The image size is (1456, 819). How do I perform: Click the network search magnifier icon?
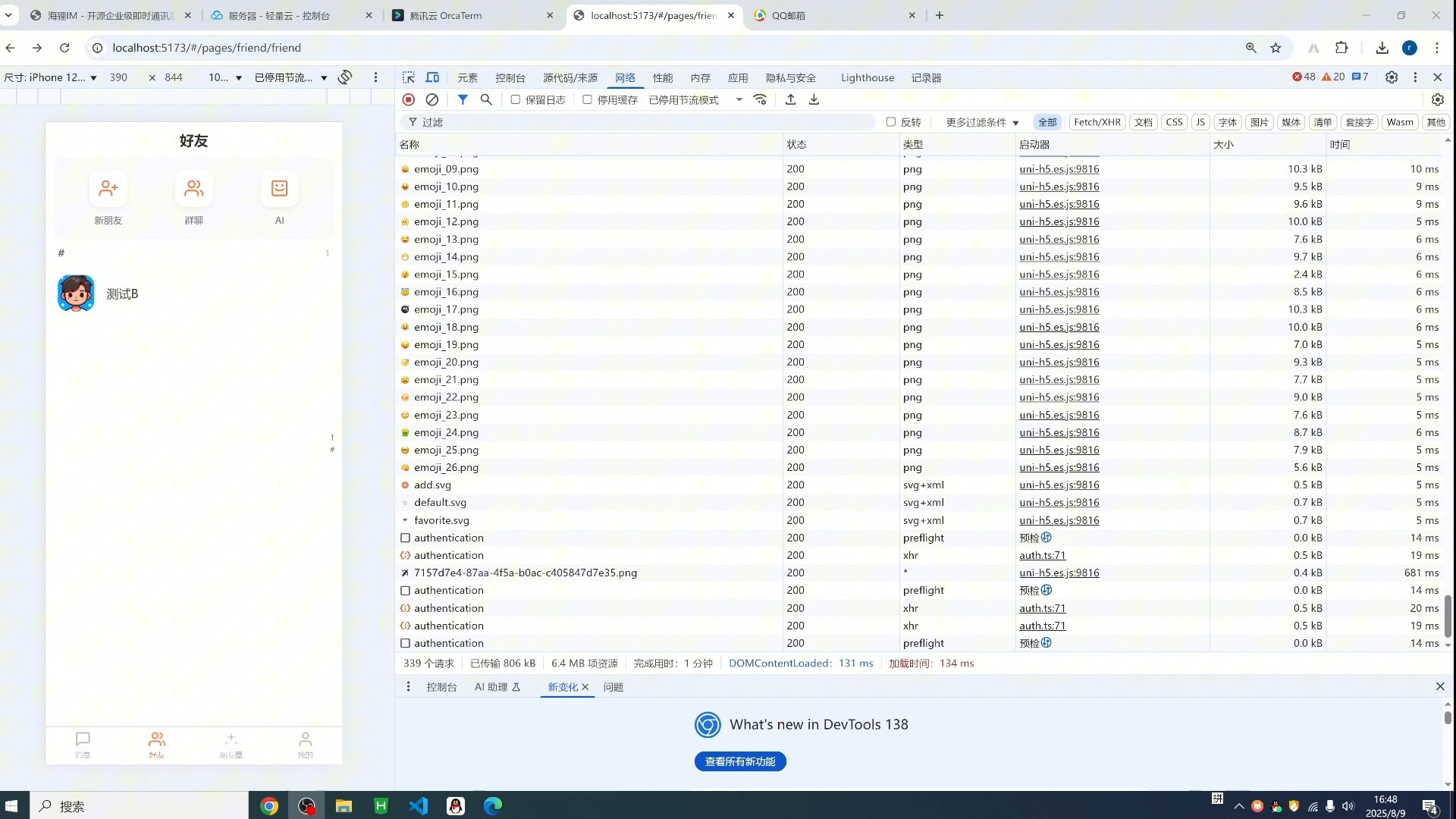[x=486, y=99]
